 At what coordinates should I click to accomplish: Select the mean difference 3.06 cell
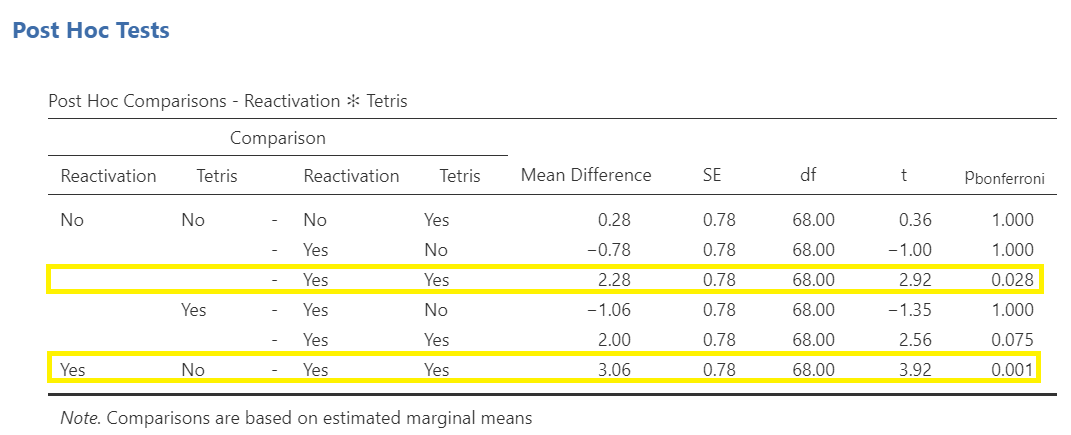pos(613,370)
